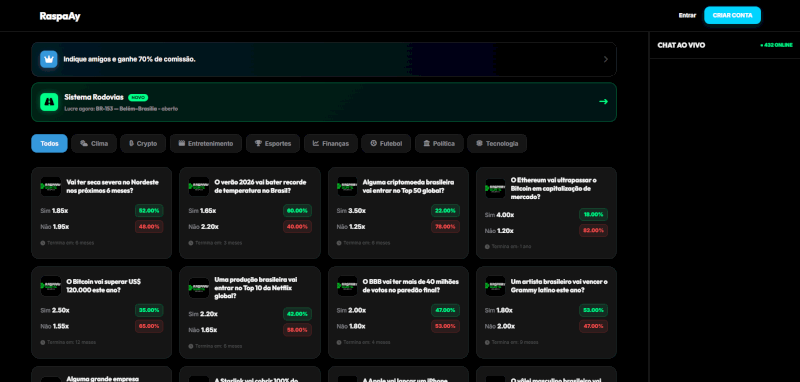Viewport: 800px width, 382px height.
Task: Pick Não 48.00% on Nordeste drought market
Action: tap(149, 226)
